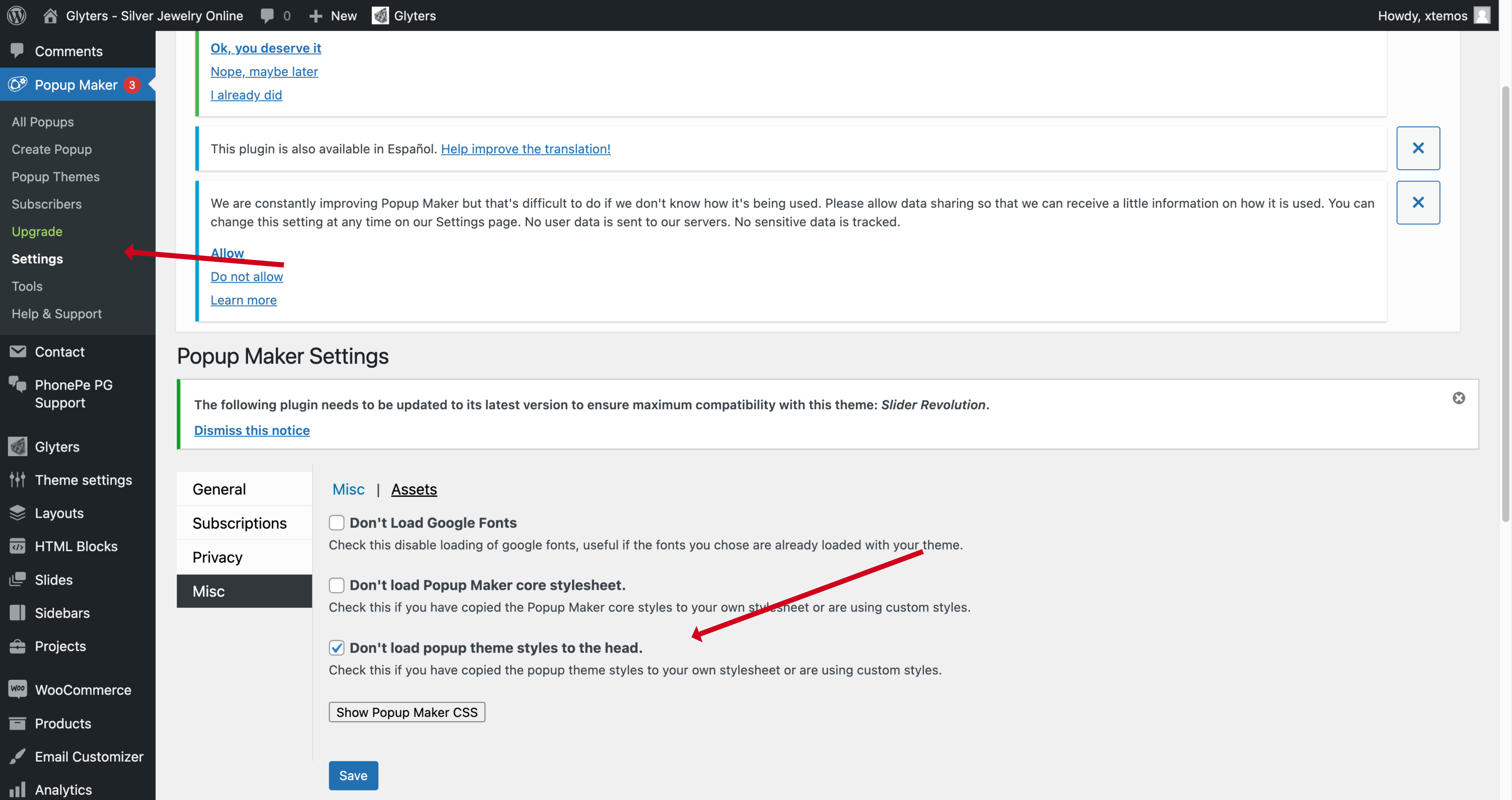Click the plus New icon
Screen dimensions: 1512x800
[316, 16]
